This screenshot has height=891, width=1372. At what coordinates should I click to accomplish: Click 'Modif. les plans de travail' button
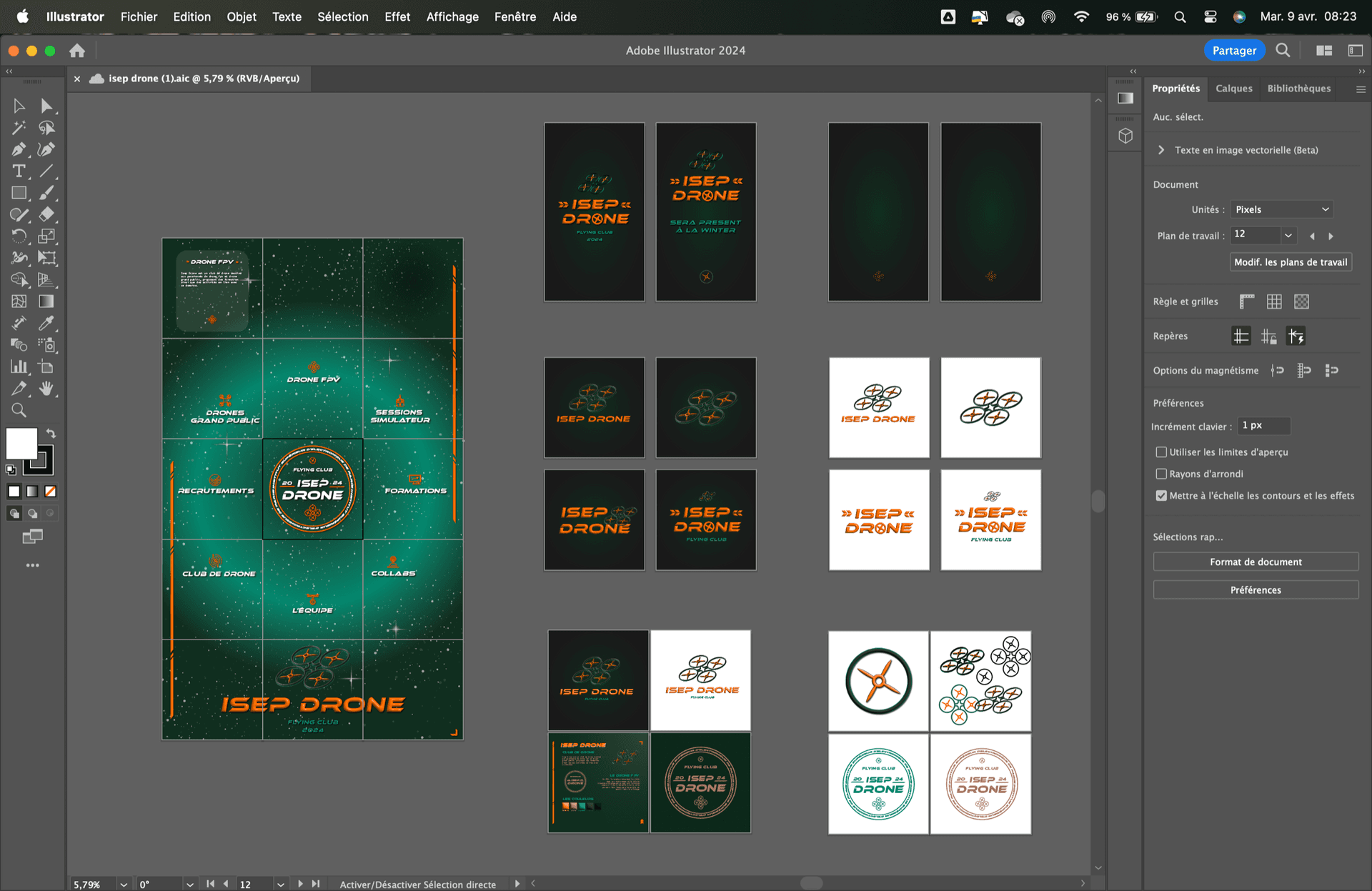coord(1290,262)
